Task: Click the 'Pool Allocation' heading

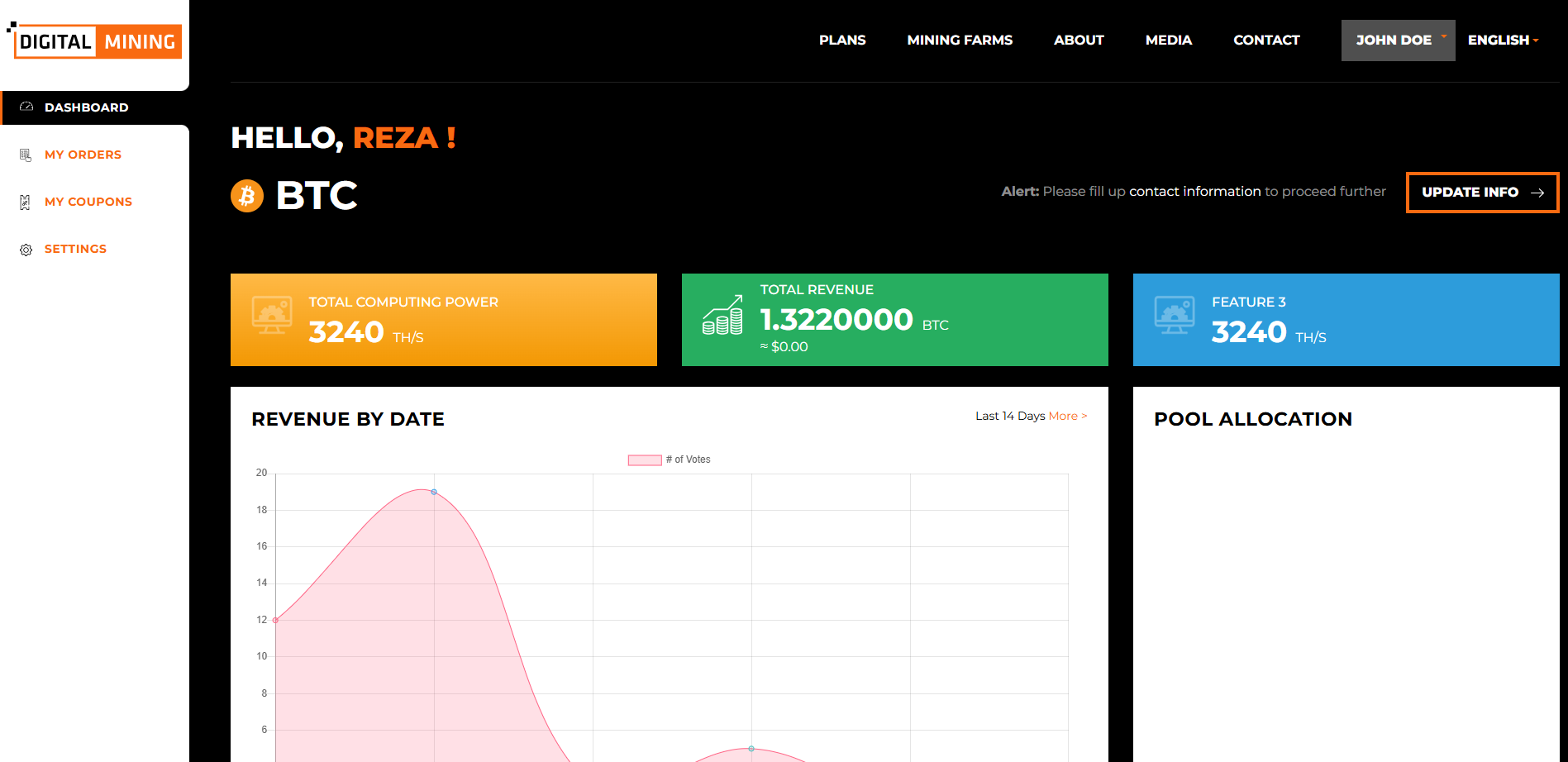Action: pyautogui.click(x=1253, y=419)
